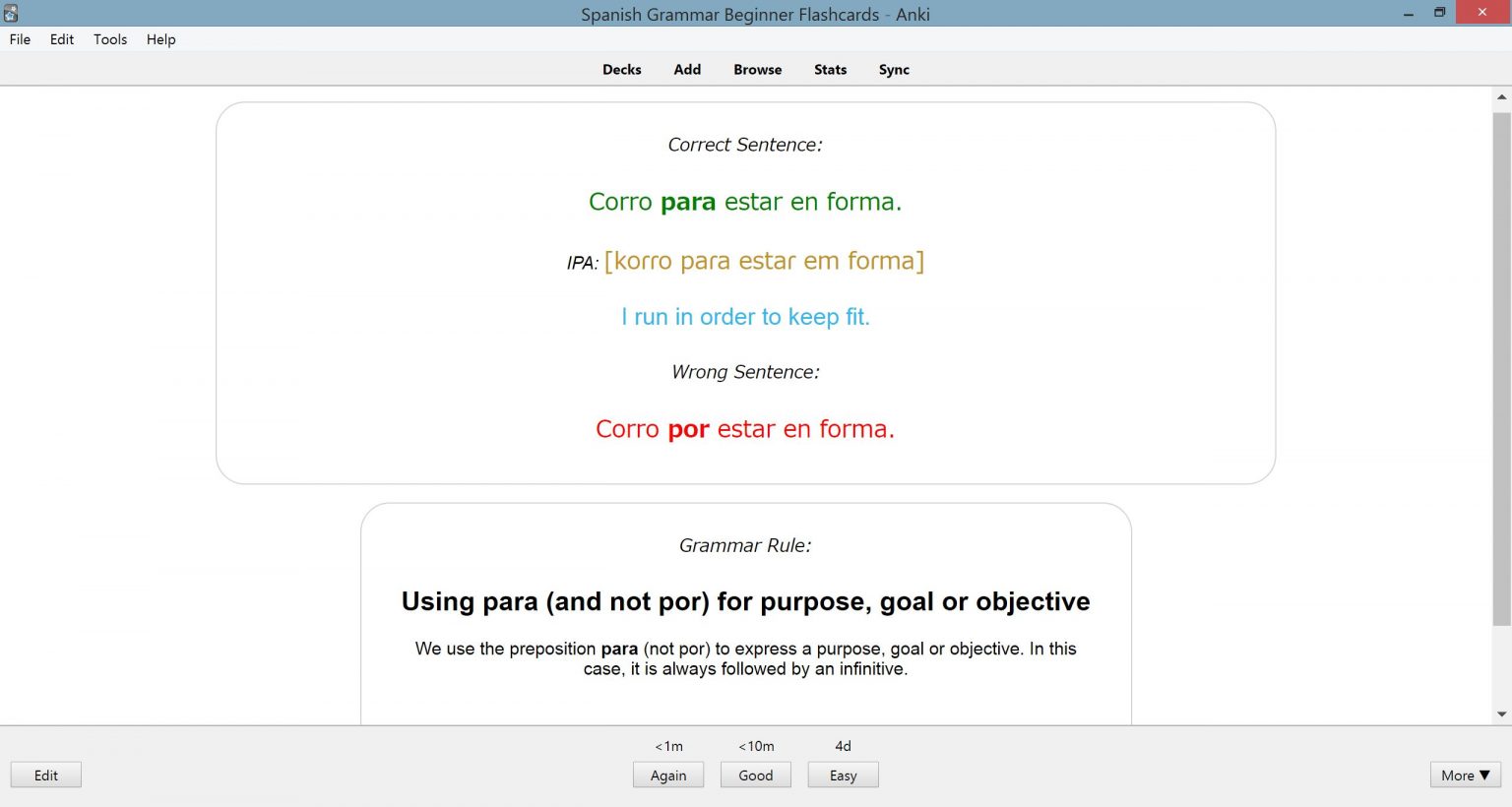The height and width of the screenshot is (807, 1512).
Task: Add a new flashcard
Action: pos(686,69)
